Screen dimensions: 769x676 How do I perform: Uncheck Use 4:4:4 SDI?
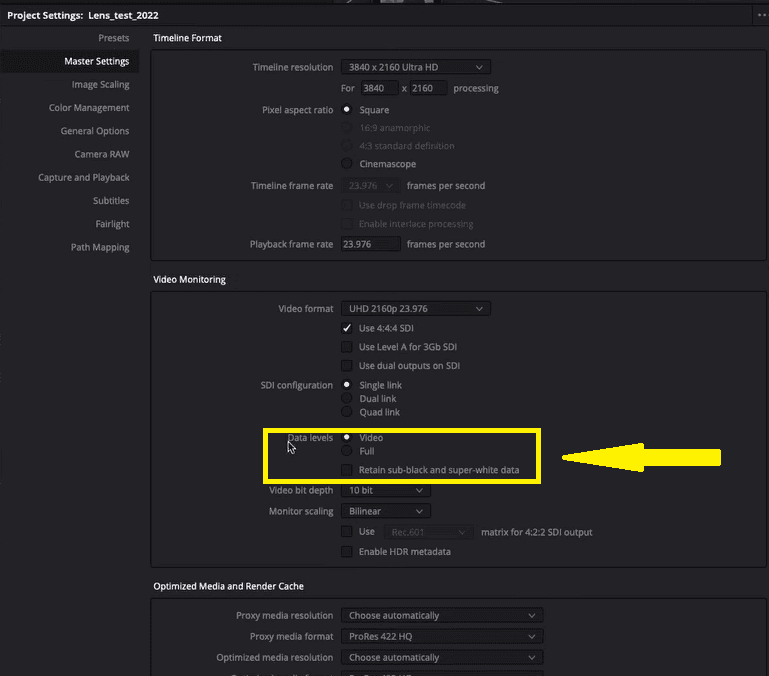point(347,328)
